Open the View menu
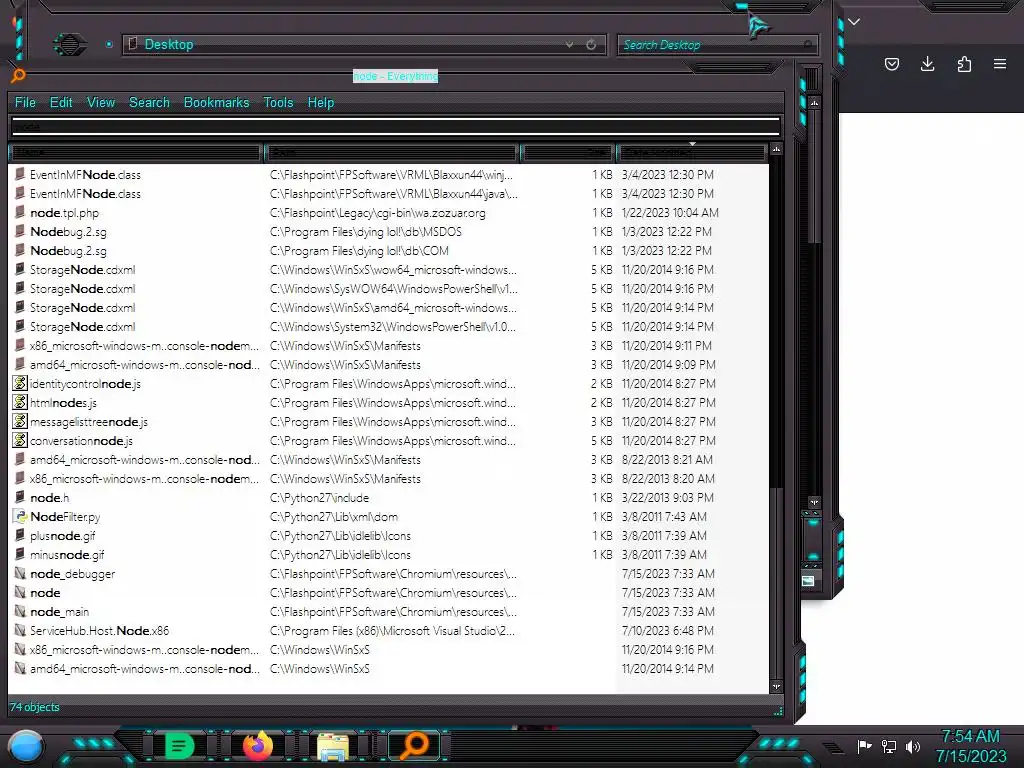The height and width of the screenshot is (768, 1024). (x=101, y=103)
